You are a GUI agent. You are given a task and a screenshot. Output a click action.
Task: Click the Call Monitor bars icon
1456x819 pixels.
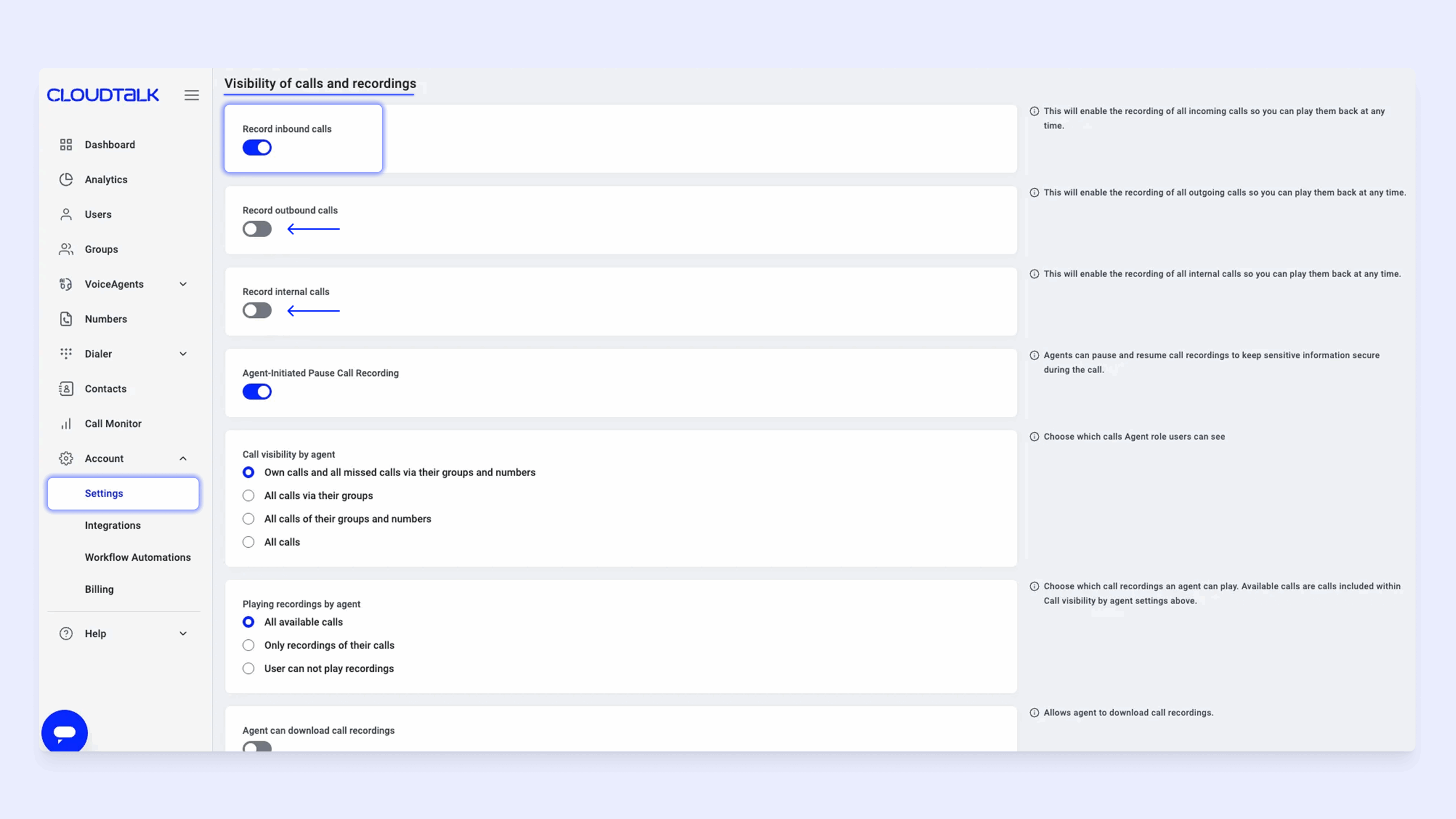[66, 424]
